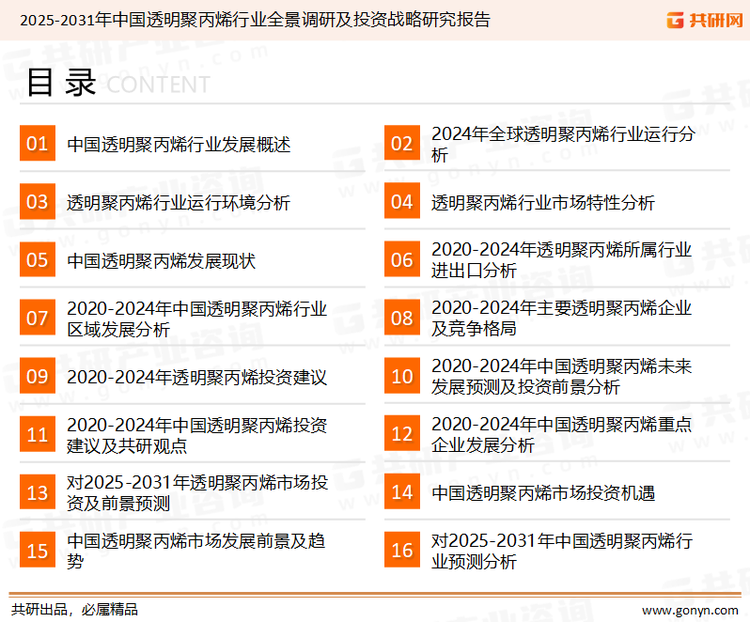Select chapter 中国透明聚丙烯行业区域发展分析
The width and height of the screenshot is (750, 622).
(x=197, y=319)
